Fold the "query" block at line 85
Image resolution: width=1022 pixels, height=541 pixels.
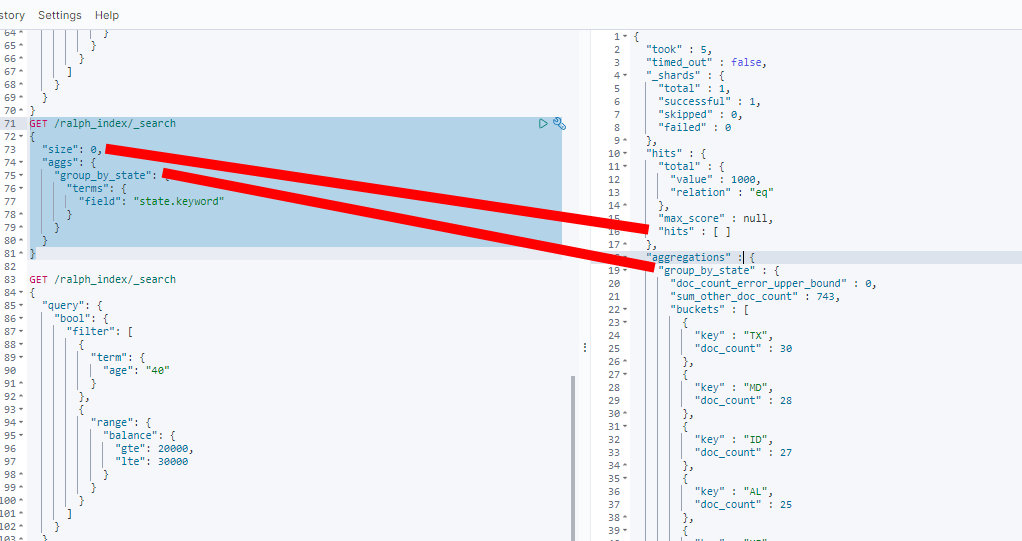click(x=22, y=305)
